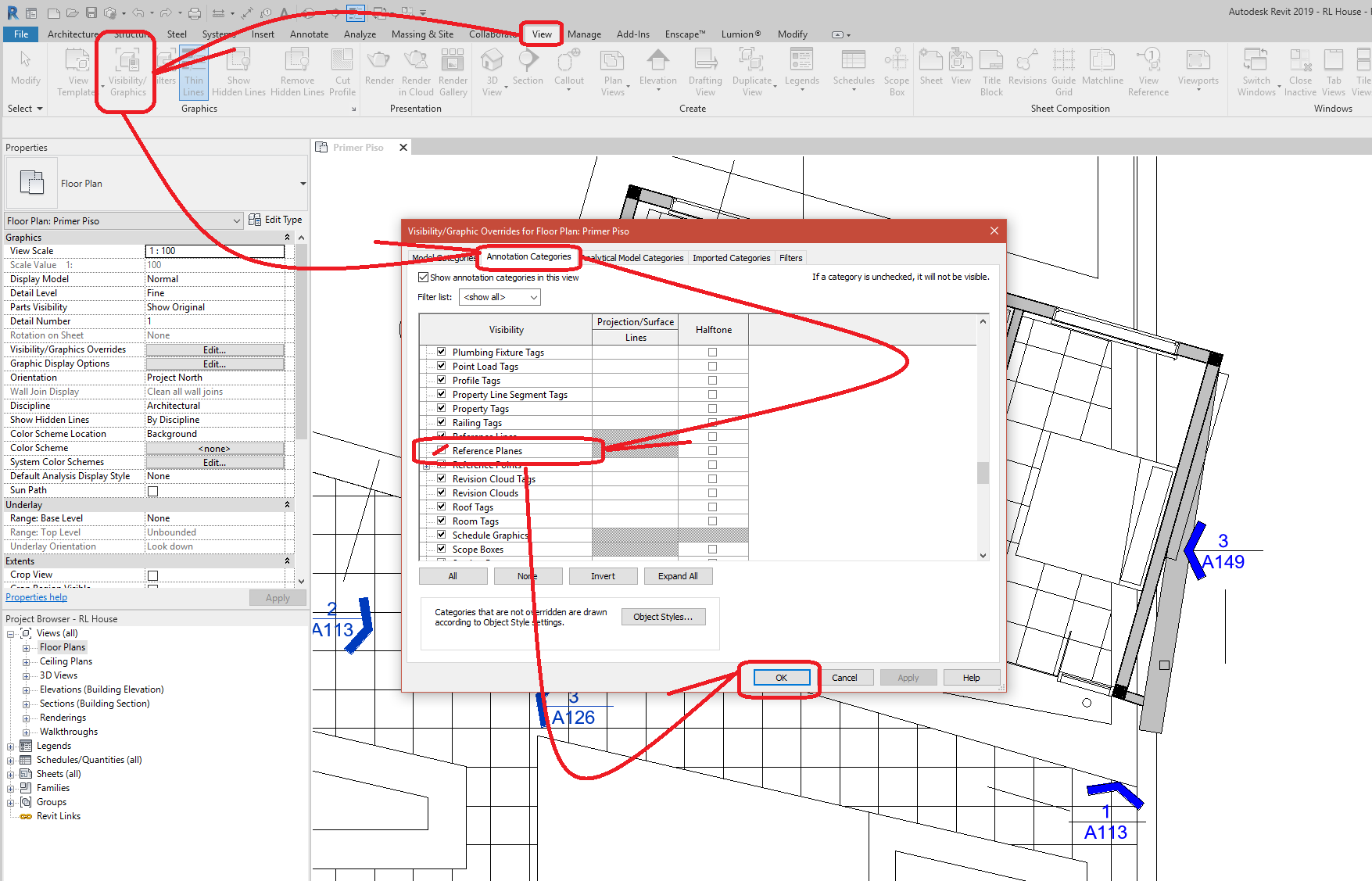This screenshot has height=881, width=1372.
Task: Open the Properties help link
Action: pos(37,597)
